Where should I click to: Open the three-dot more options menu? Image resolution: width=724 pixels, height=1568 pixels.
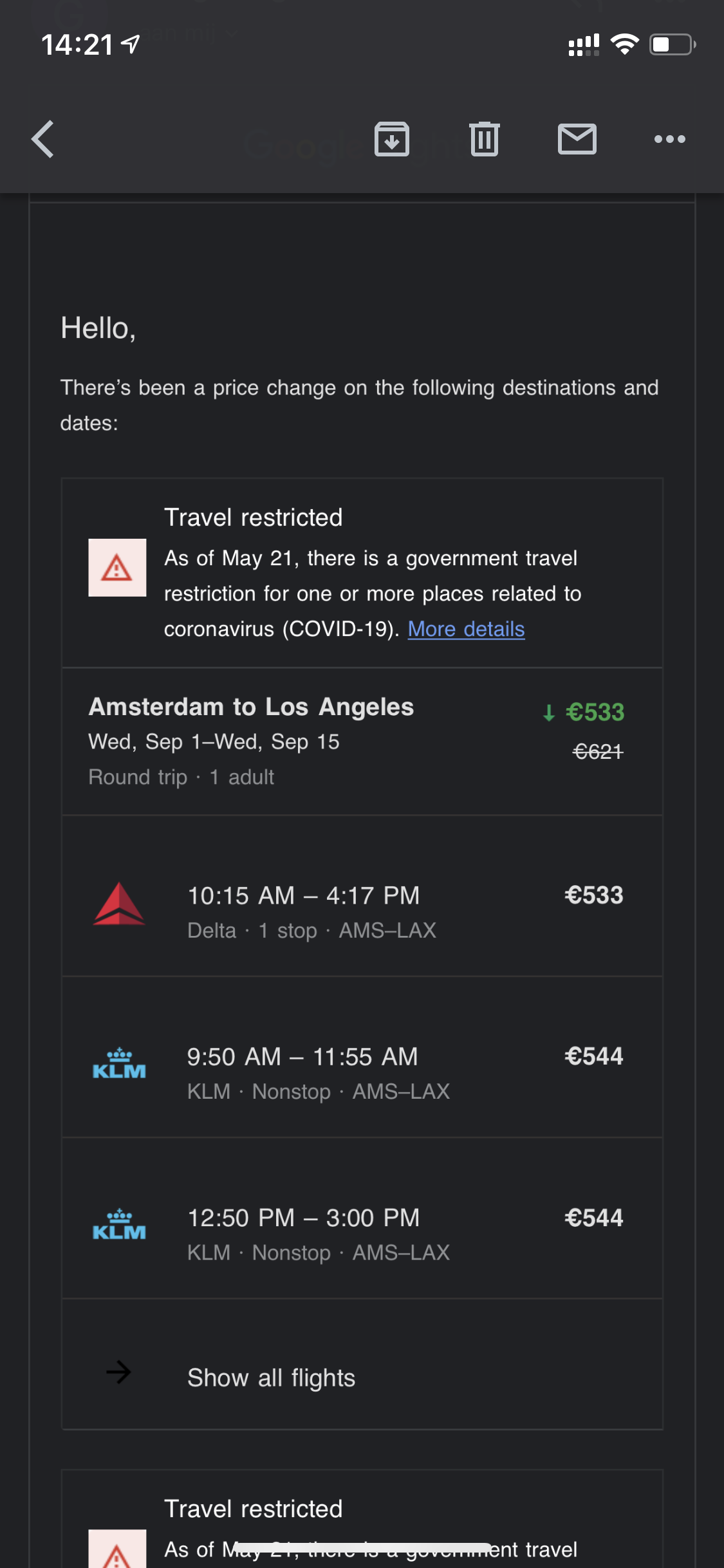669,139
